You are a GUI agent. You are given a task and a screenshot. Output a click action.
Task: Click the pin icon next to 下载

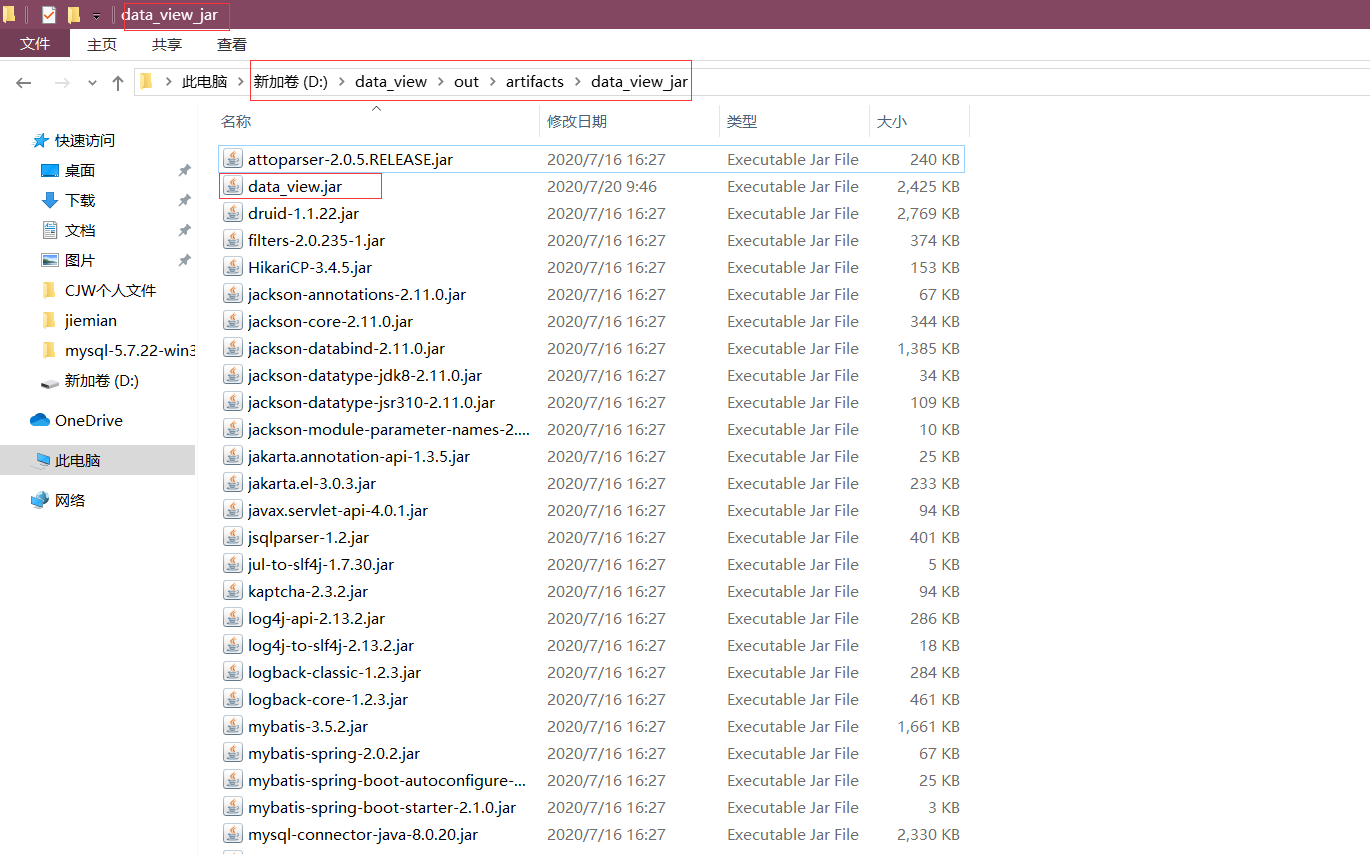click(x=184, y=201)
